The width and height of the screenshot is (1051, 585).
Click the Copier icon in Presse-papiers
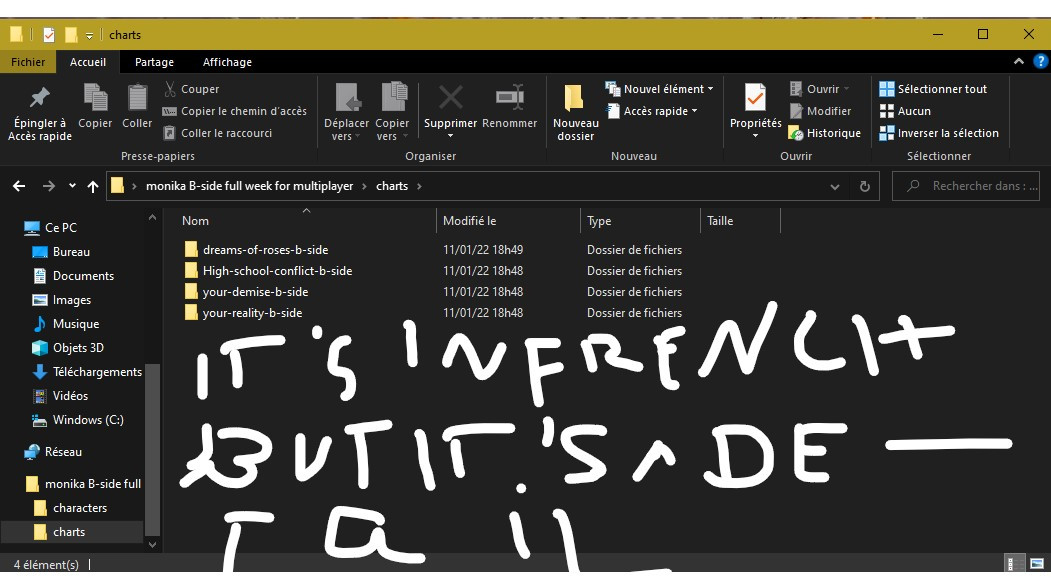(x=95, y=98)
